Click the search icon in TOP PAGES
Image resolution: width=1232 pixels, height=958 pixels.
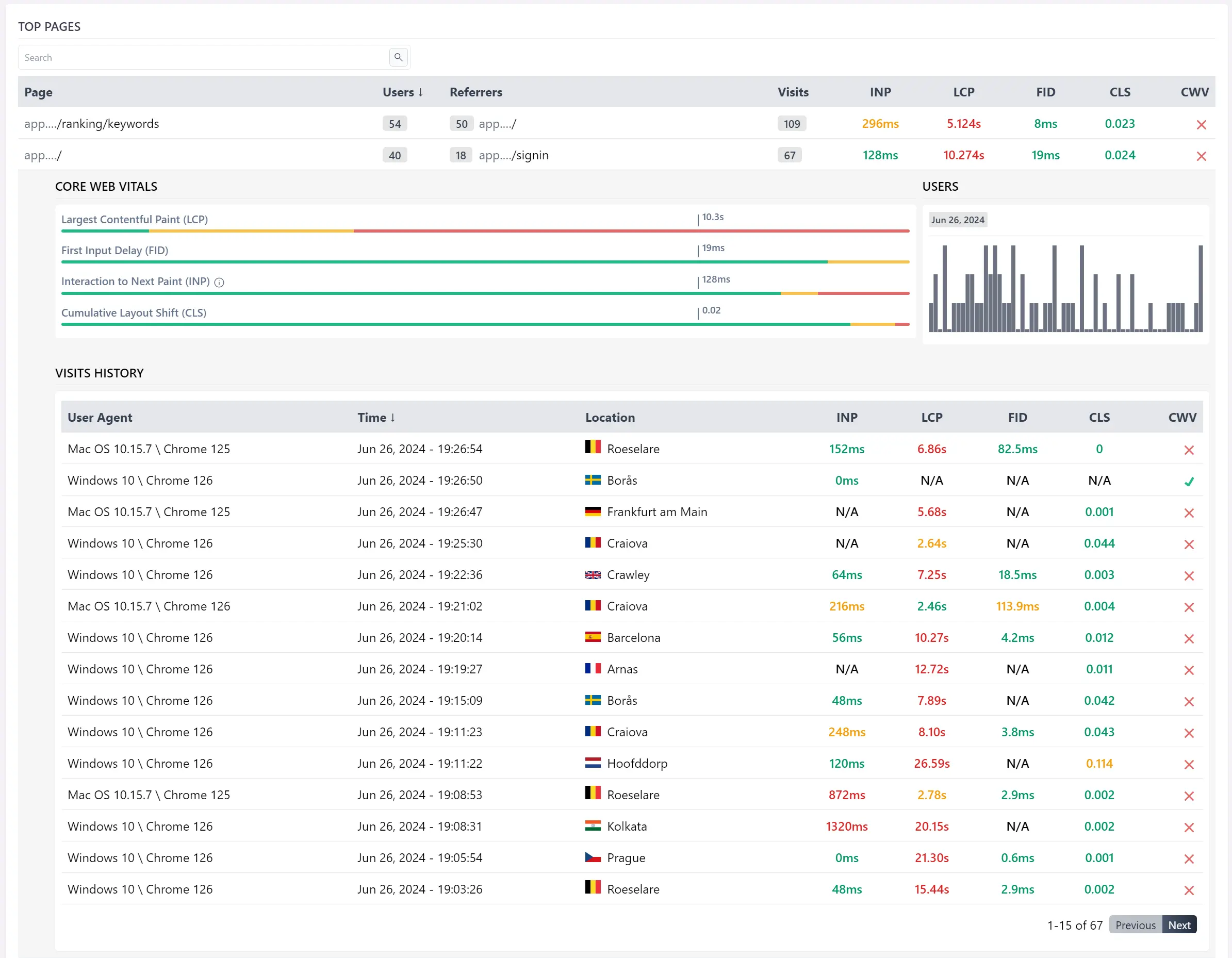click(398, 57)
